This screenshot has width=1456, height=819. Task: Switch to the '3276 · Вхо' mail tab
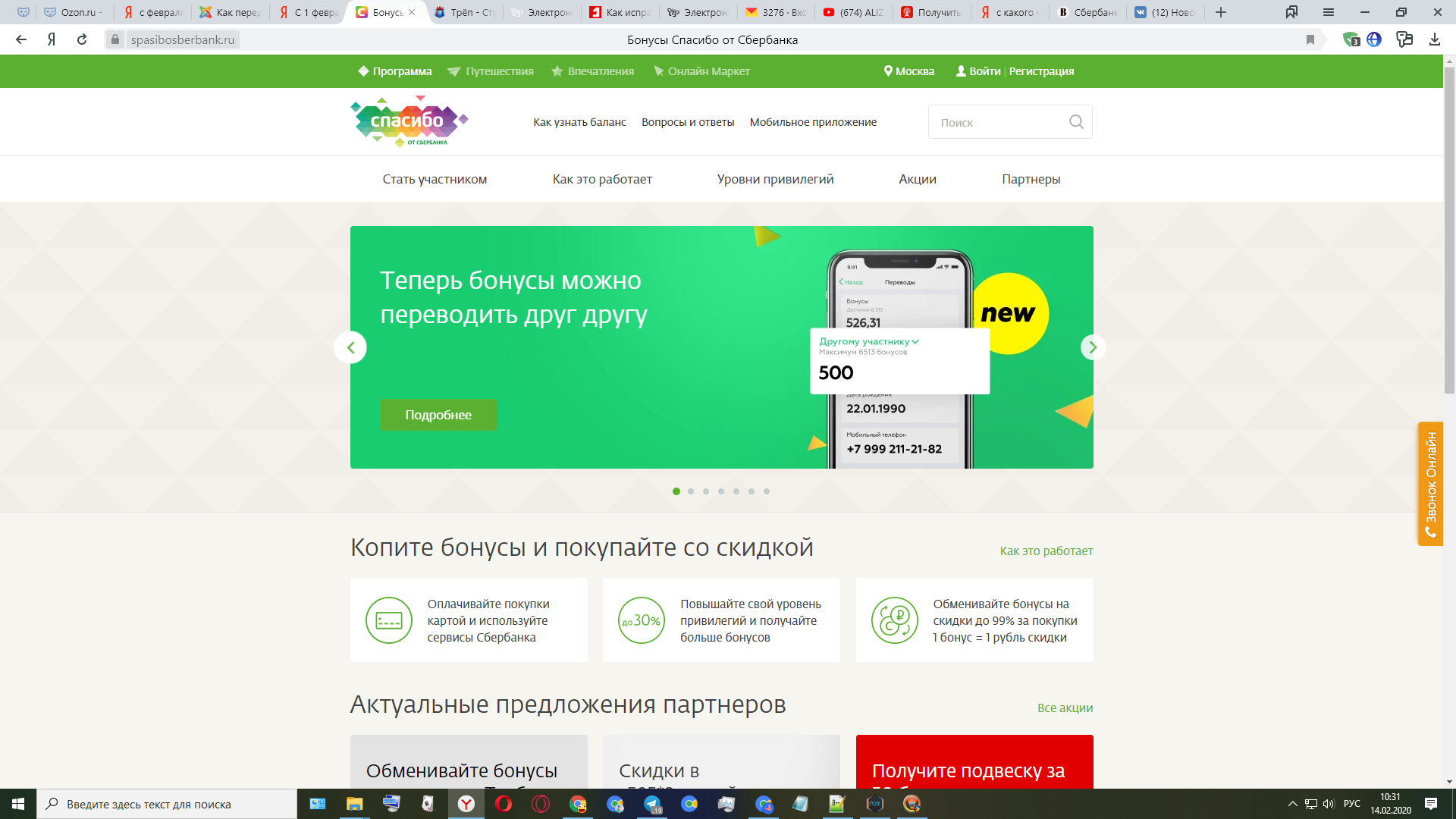[x=775, y=12]
